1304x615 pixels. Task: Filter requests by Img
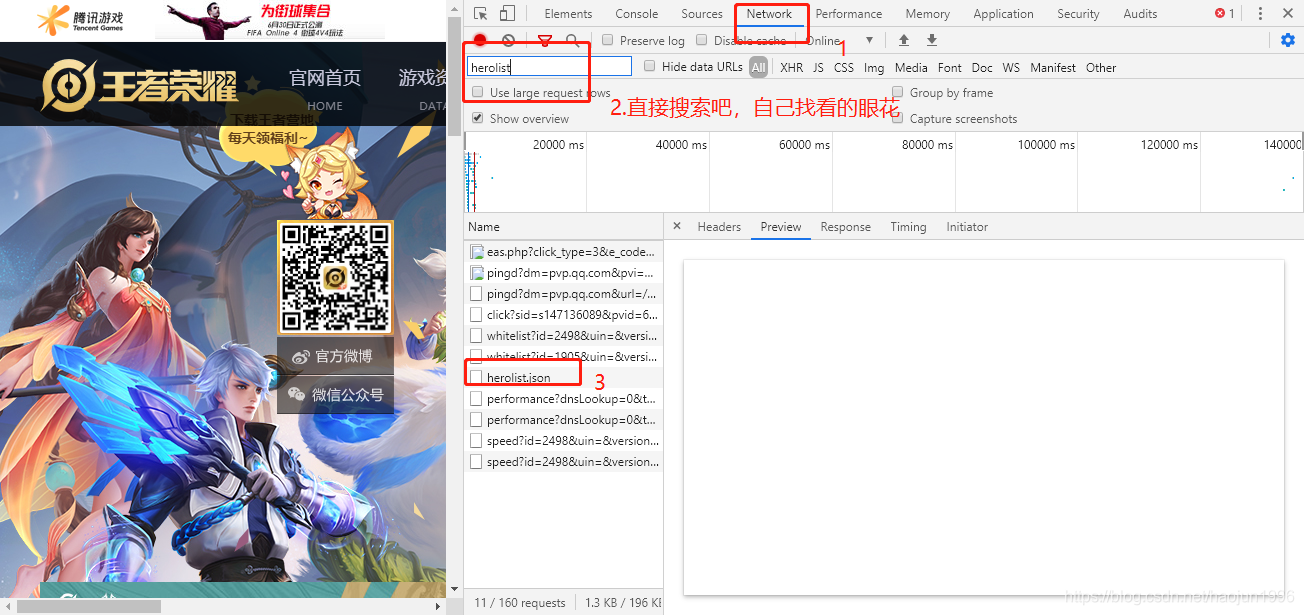click(x=874, y=68)
